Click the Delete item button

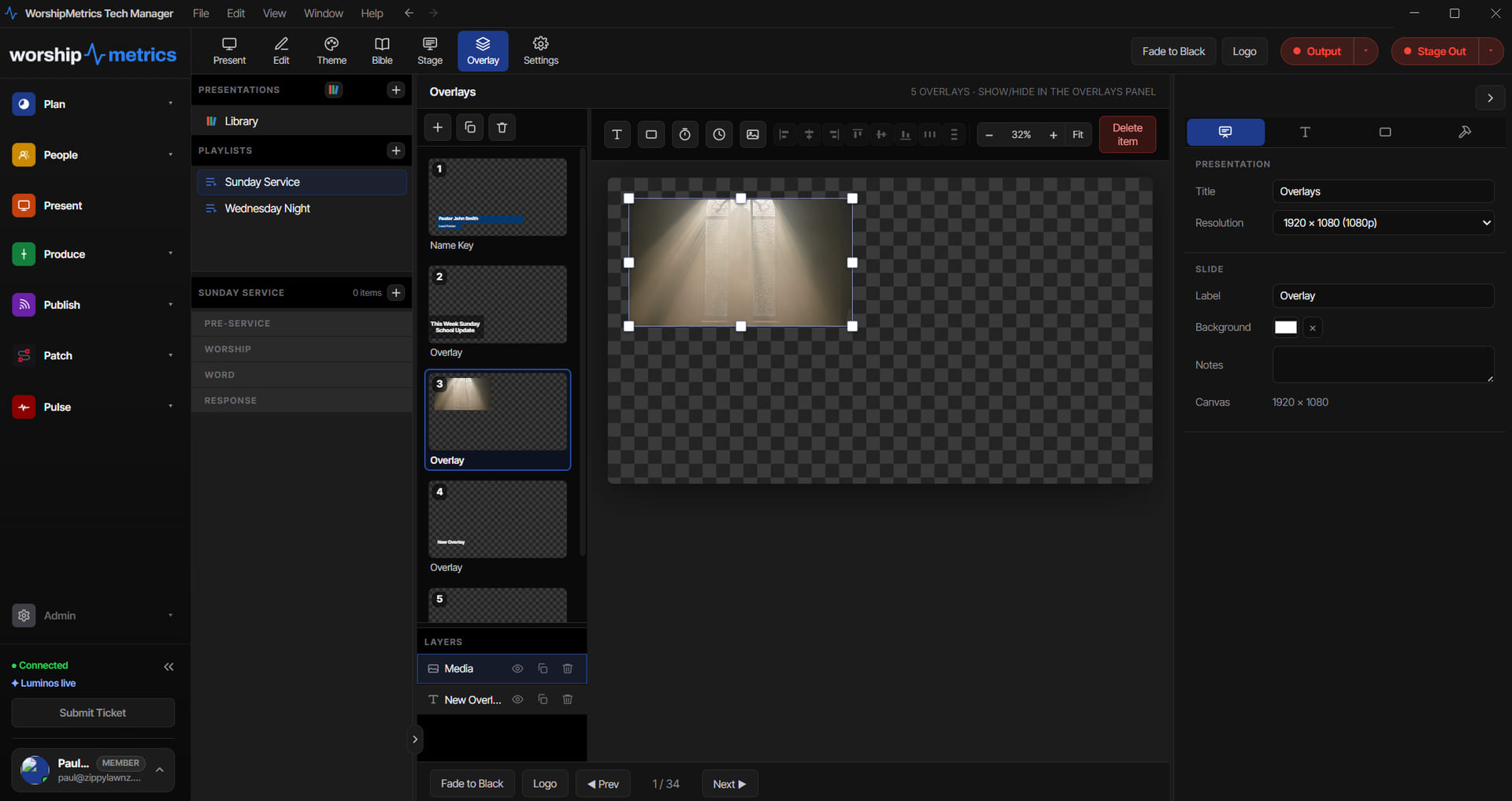(1127, 135)
